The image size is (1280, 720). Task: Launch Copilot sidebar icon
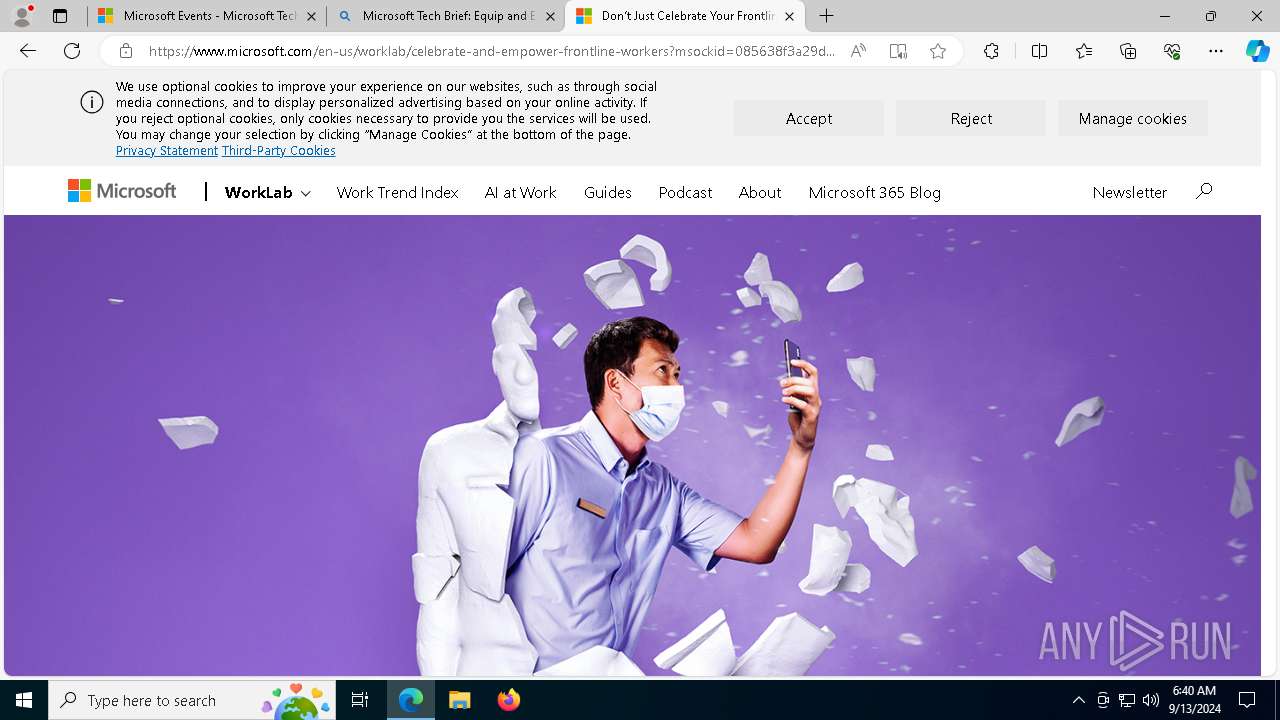tap(1258, 51)
